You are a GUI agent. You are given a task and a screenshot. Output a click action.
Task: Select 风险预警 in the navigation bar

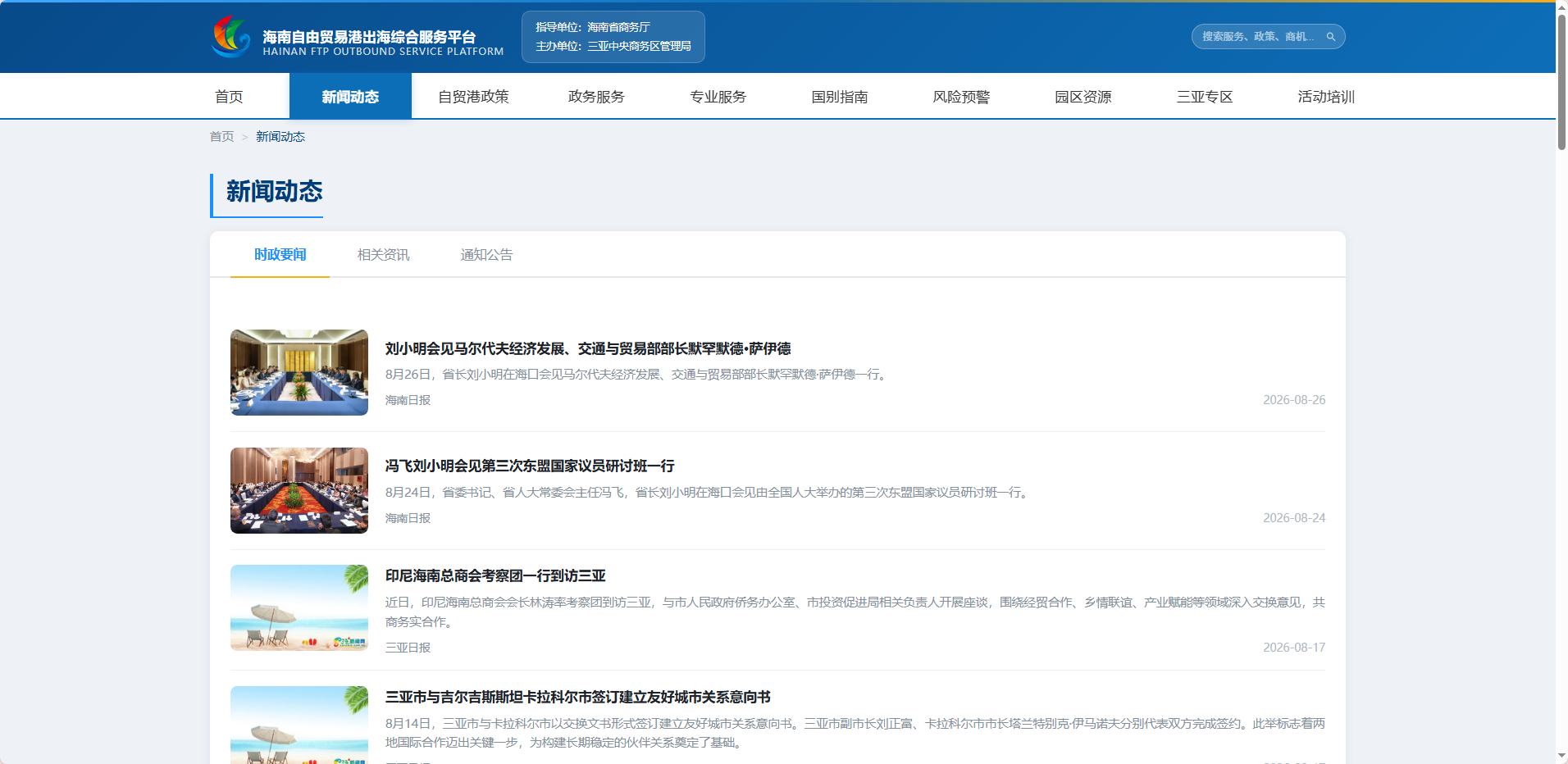[x=961, y=97]
